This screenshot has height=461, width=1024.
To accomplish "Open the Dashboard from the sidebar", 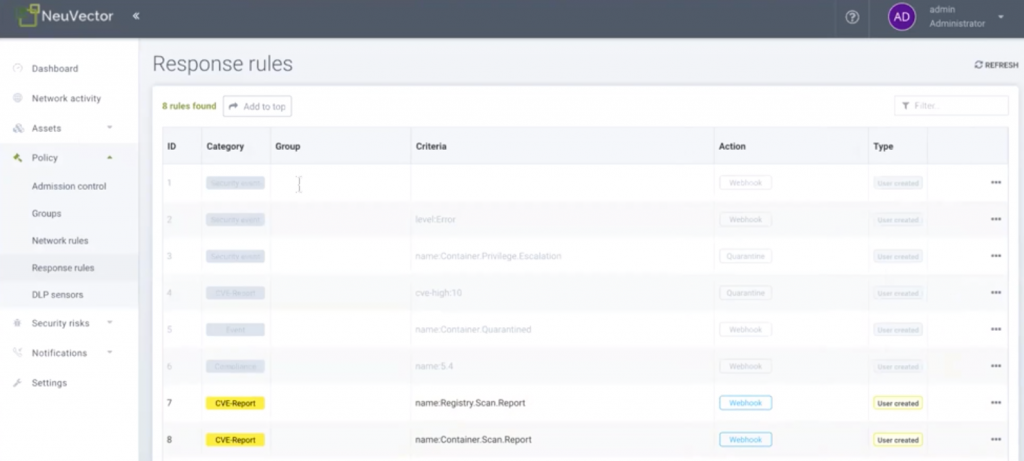I will [54, 69].
